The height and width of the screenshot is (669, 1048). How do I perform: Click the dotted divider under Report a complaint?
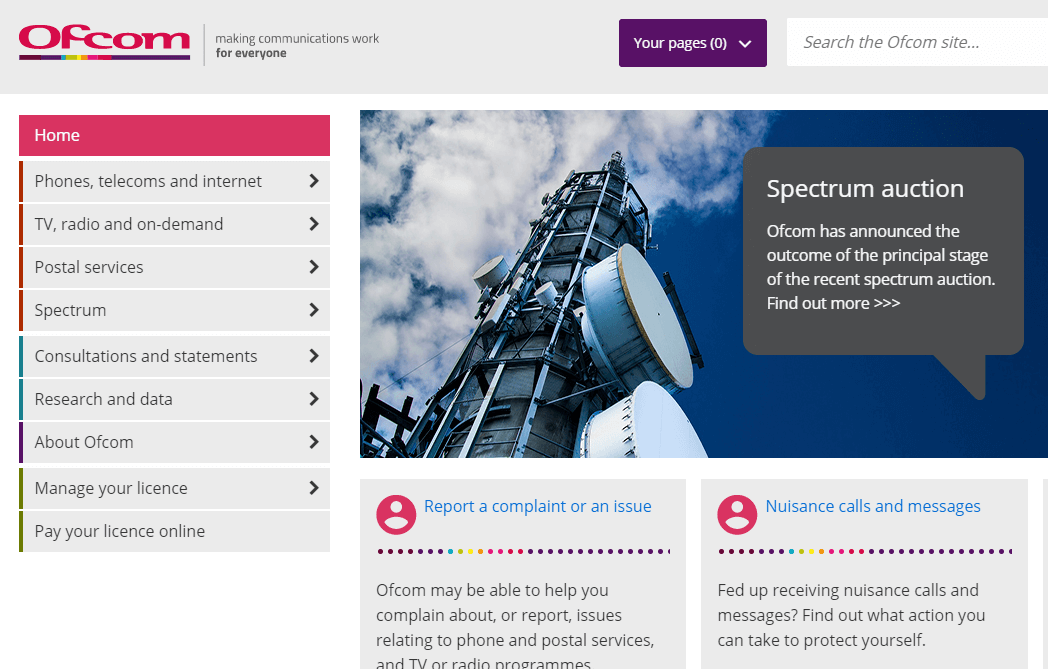click(521, 551)
